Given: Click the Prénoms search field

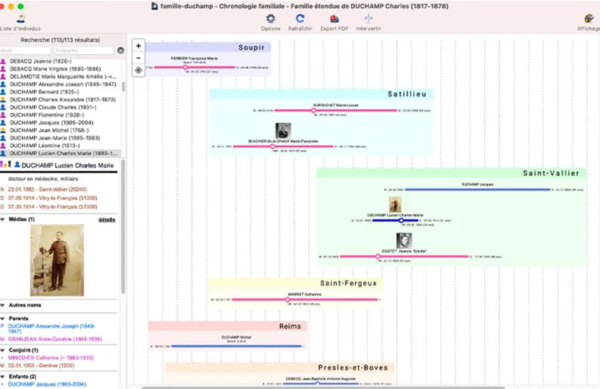Looking at the screenshot, I should (84, 50).
